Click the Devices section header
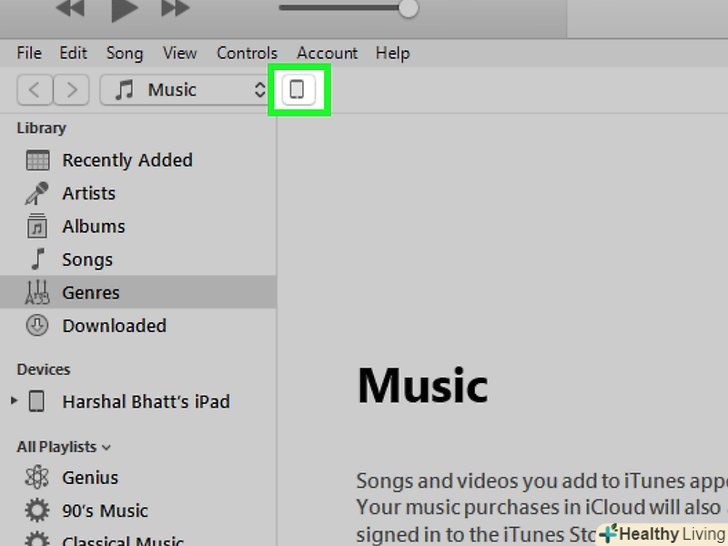This screenshot has height=546, width=728. [44, 370]
